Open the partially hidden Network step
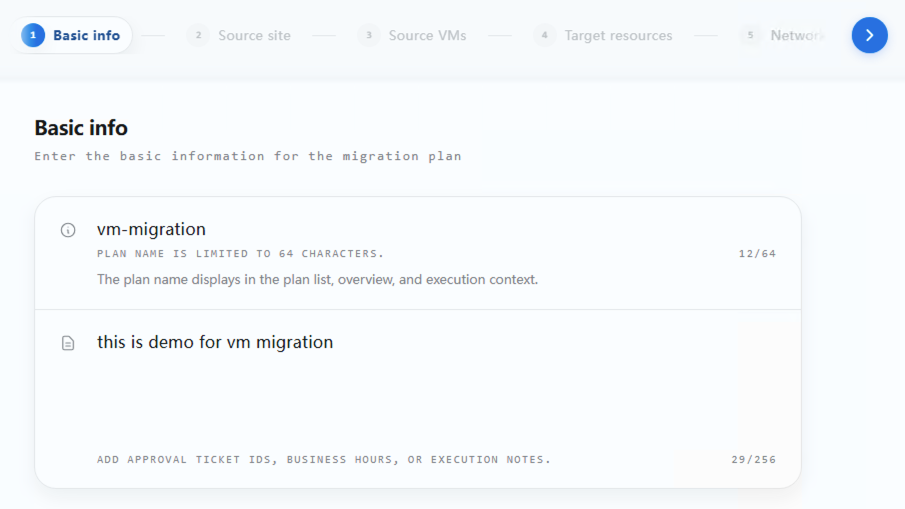 coord(798,35)
